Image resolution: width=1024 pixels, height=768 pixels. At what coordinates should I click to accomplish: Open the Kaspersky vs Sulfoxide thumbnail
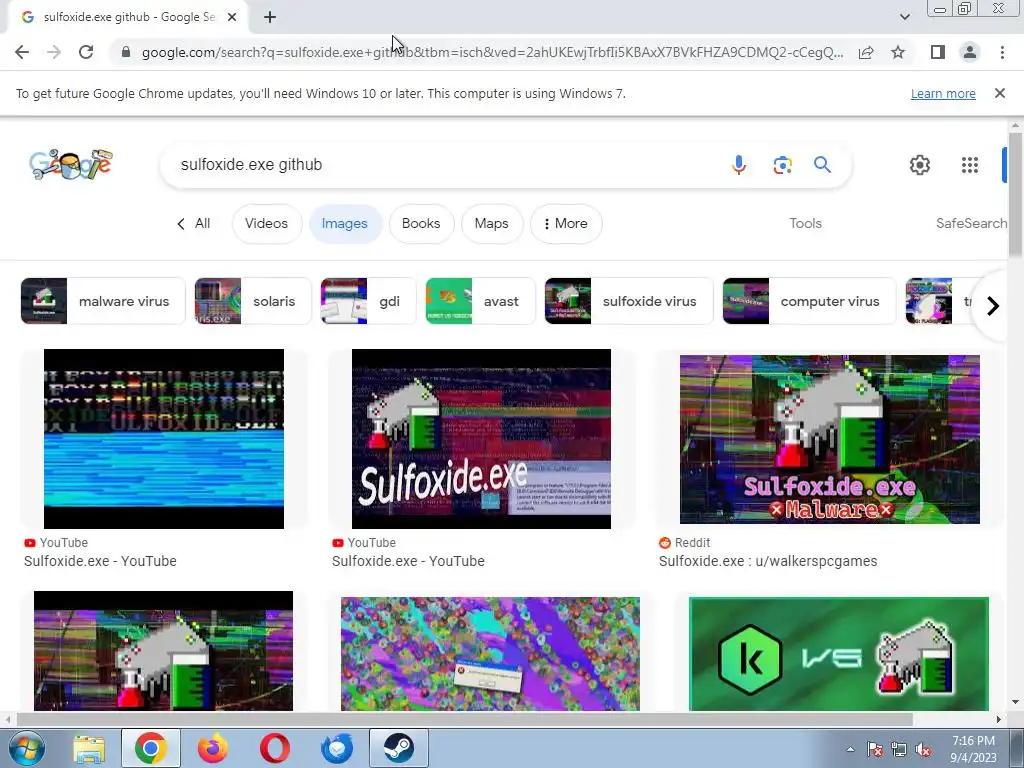pos(839,653)
